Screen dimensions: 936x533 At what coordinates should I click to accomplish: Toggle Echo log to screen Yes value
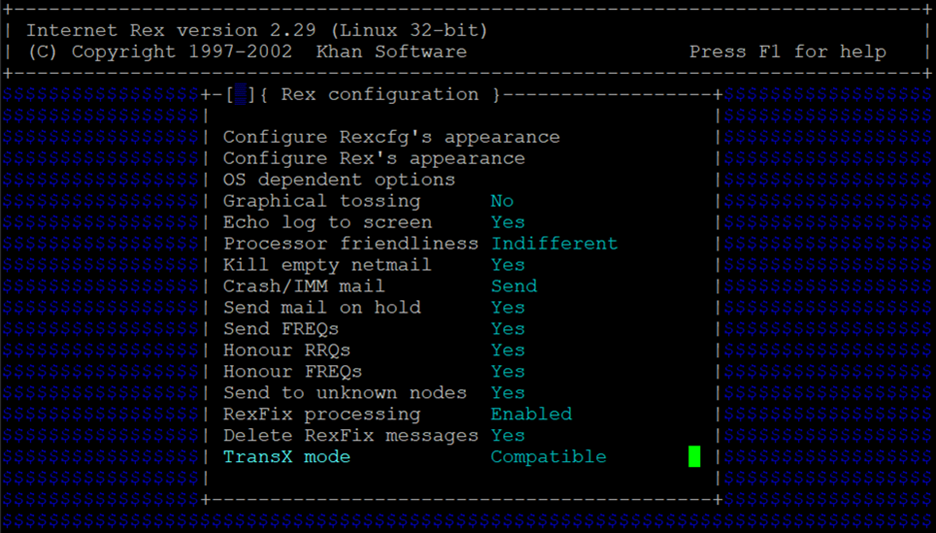508,223
